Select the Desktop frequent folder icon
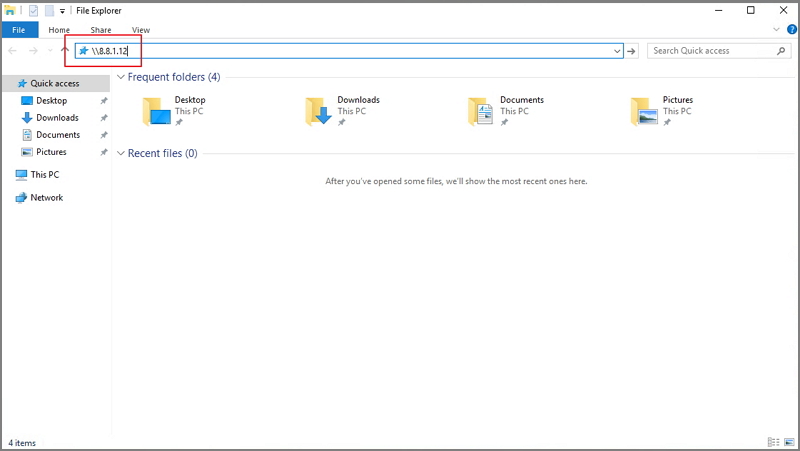The height and width of the screenshot is (451, 800). click(x=156, y=111)
